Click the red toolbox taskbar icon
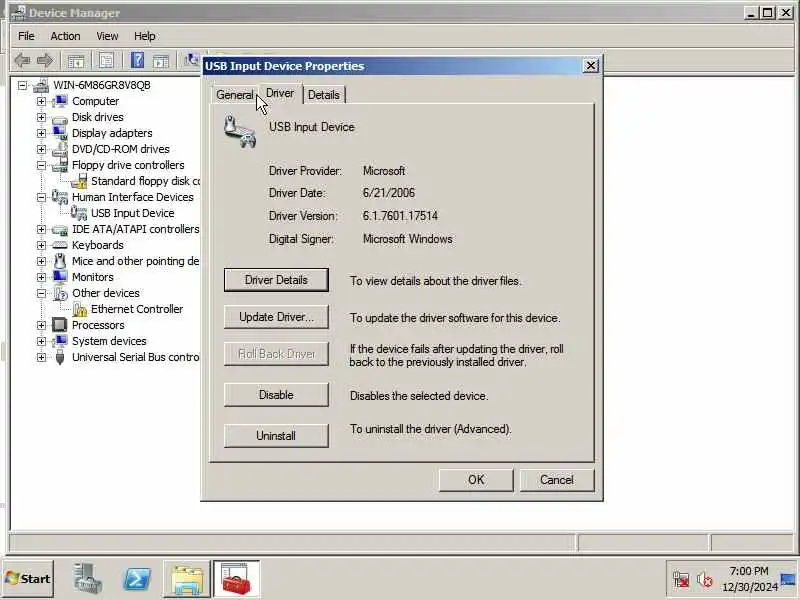This screenshot has height=600, width=800. coord(237,579)
